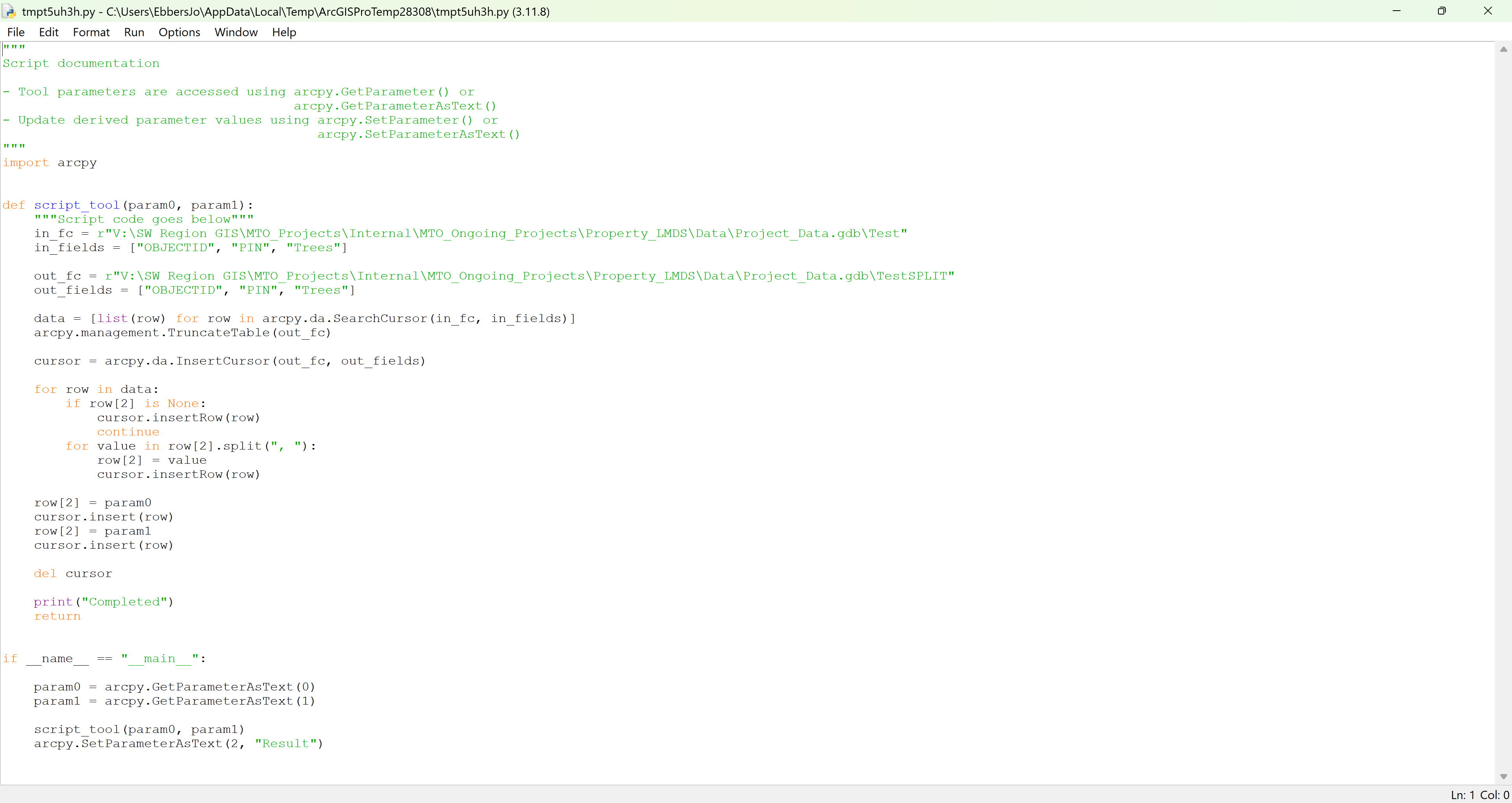Viewport: 1512px width, 803px height.
Task: Click the script_tool function definition line
Action: pos(126,205)
